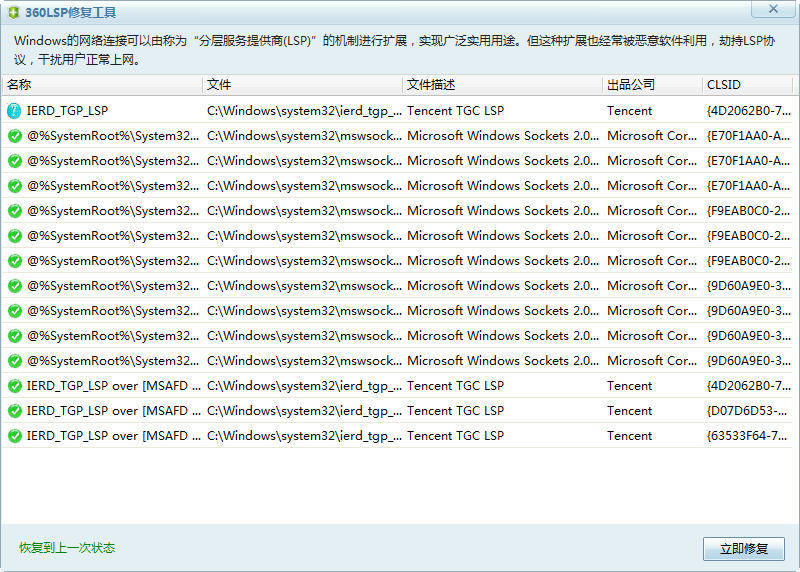Image resolution: width=800 pixels, height=572 pixels.
Task: Sort list by the 名称 column header
Action: coord(100,85)
